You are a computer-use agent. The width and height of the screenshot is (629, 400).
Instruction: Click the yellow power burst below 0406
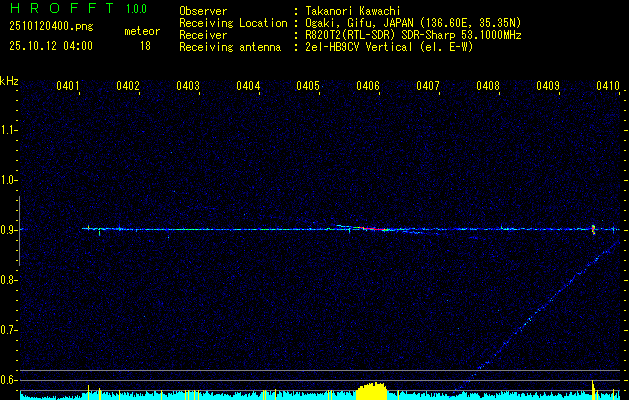tap(371, 390)
